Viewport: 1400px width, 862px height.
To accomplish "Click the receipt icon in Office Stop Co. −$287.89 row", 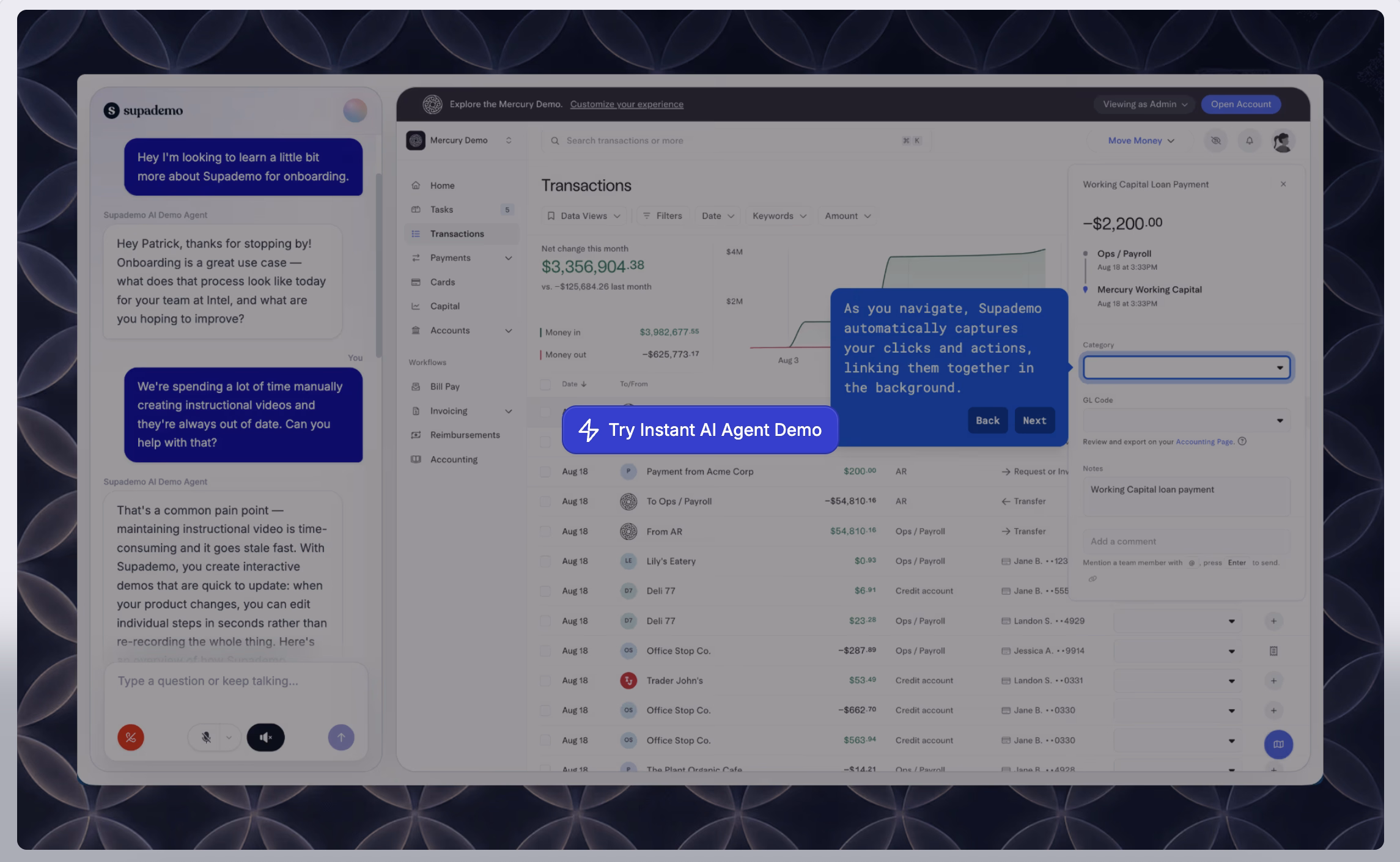I will [x=1273, y=651].
